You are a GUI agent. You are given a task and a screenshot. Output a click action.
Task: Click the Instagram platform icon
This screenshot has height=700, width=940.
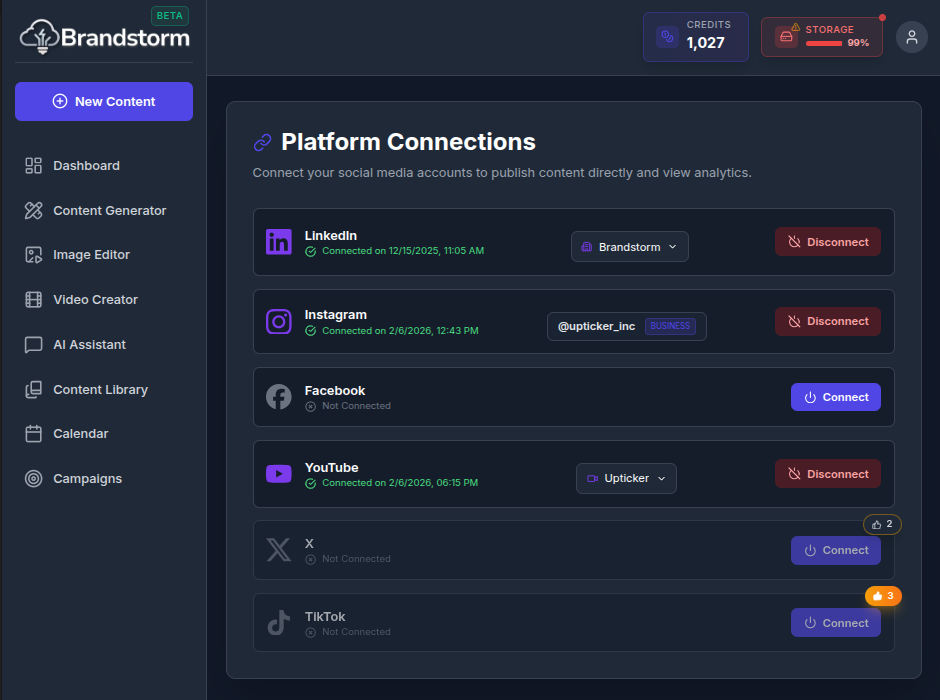coord(279,321)
